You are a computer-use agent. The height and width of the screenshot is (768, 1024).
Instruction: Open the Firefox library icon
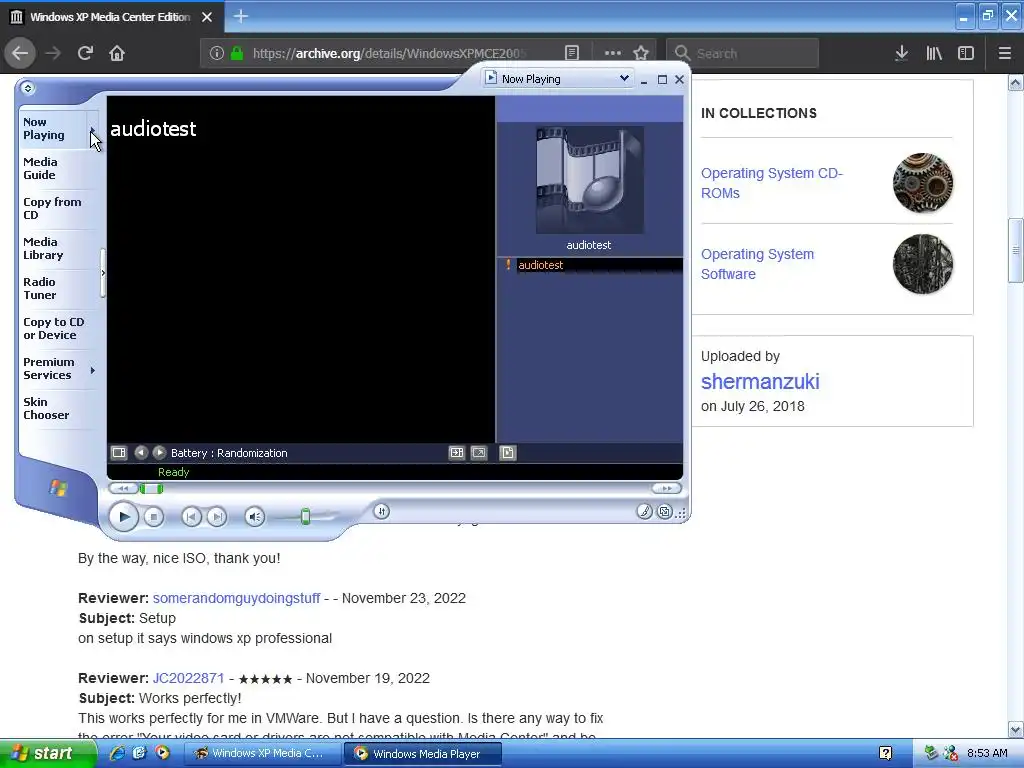coord(934,53)
